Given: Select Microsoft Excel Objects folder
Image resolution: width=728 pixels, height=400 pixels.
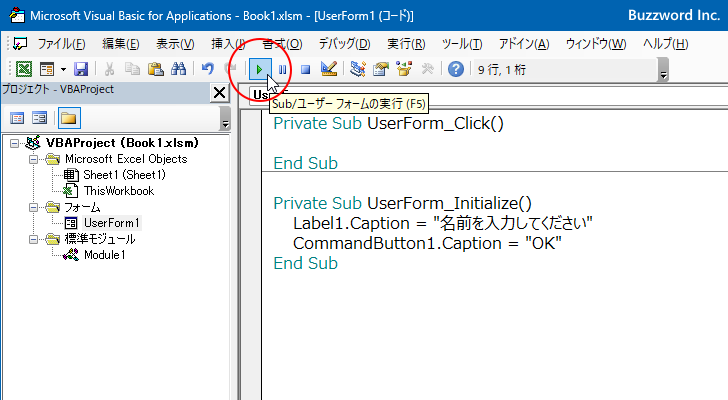Looking at the screenshot, I should coord(126,159).
